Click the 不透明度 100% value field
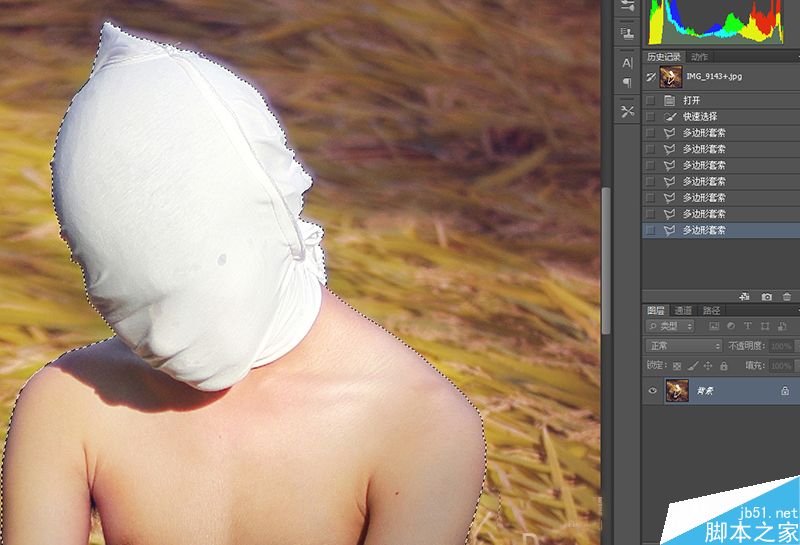This screenshot has height=545, width=800. (x=781, y=346)
